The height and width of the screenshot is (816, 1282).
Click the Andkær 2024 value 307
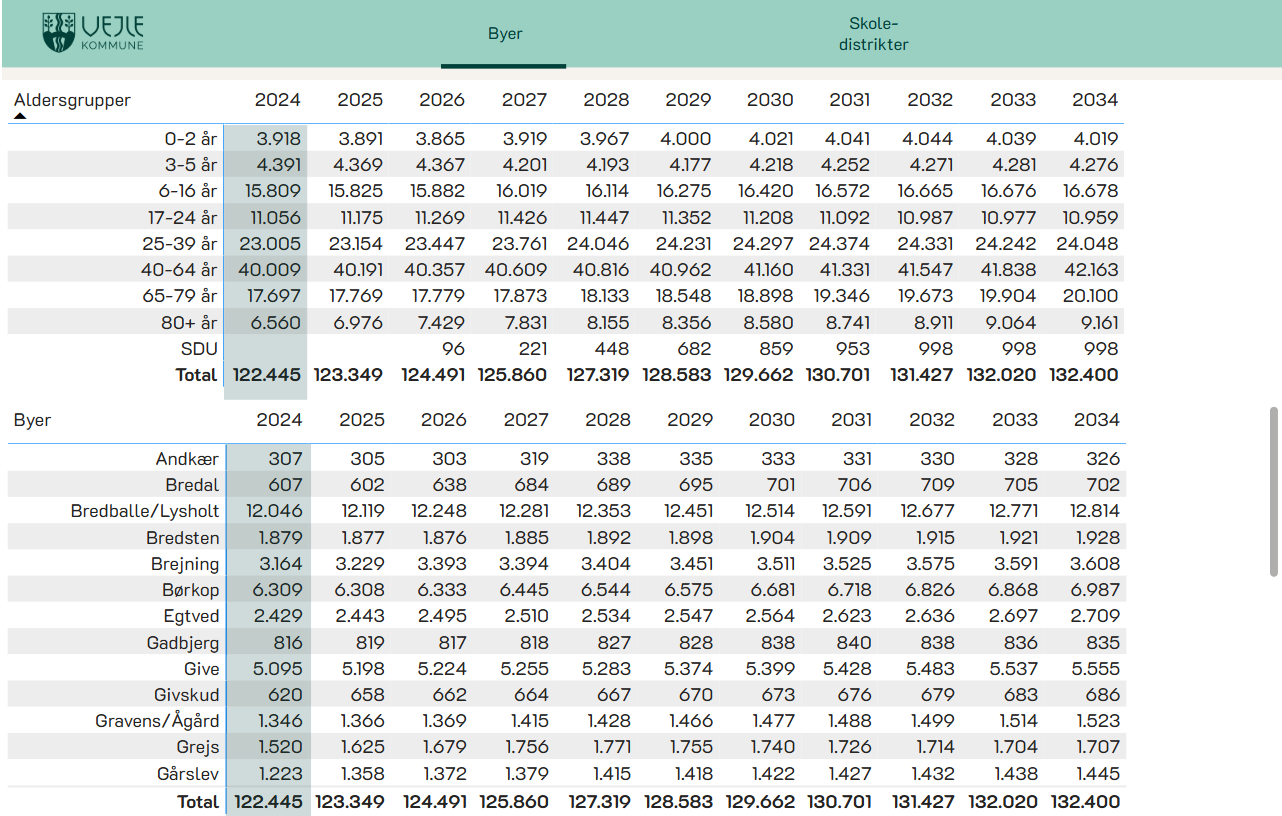(285, 459)
